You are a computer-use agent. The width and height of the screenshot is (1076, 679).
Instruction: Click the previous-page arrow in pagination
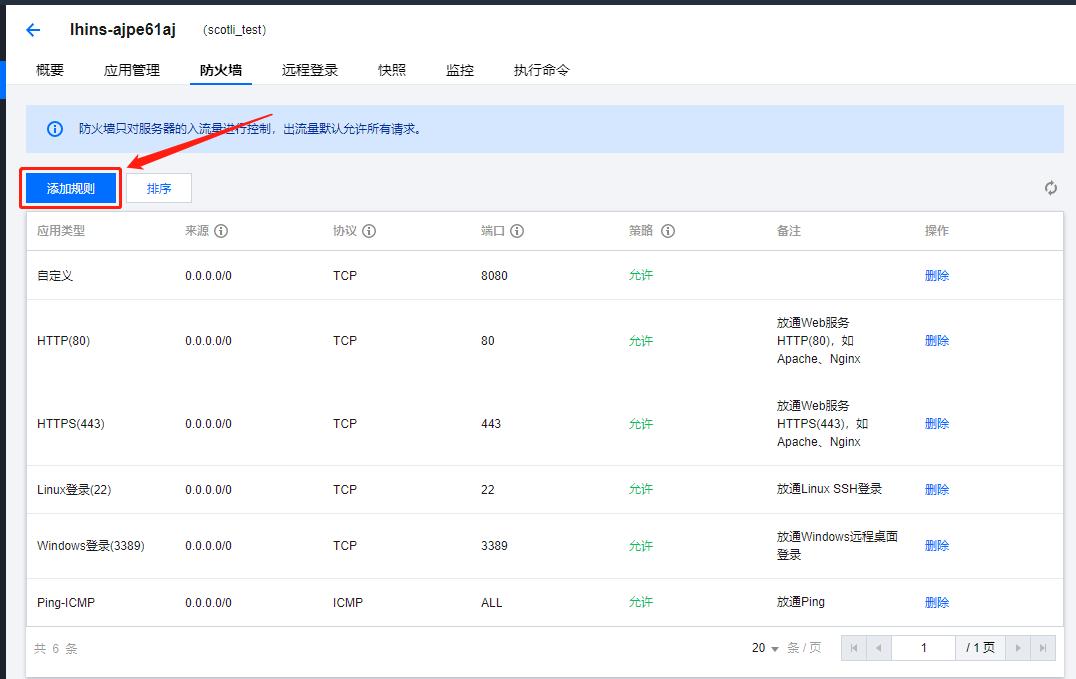878,648
